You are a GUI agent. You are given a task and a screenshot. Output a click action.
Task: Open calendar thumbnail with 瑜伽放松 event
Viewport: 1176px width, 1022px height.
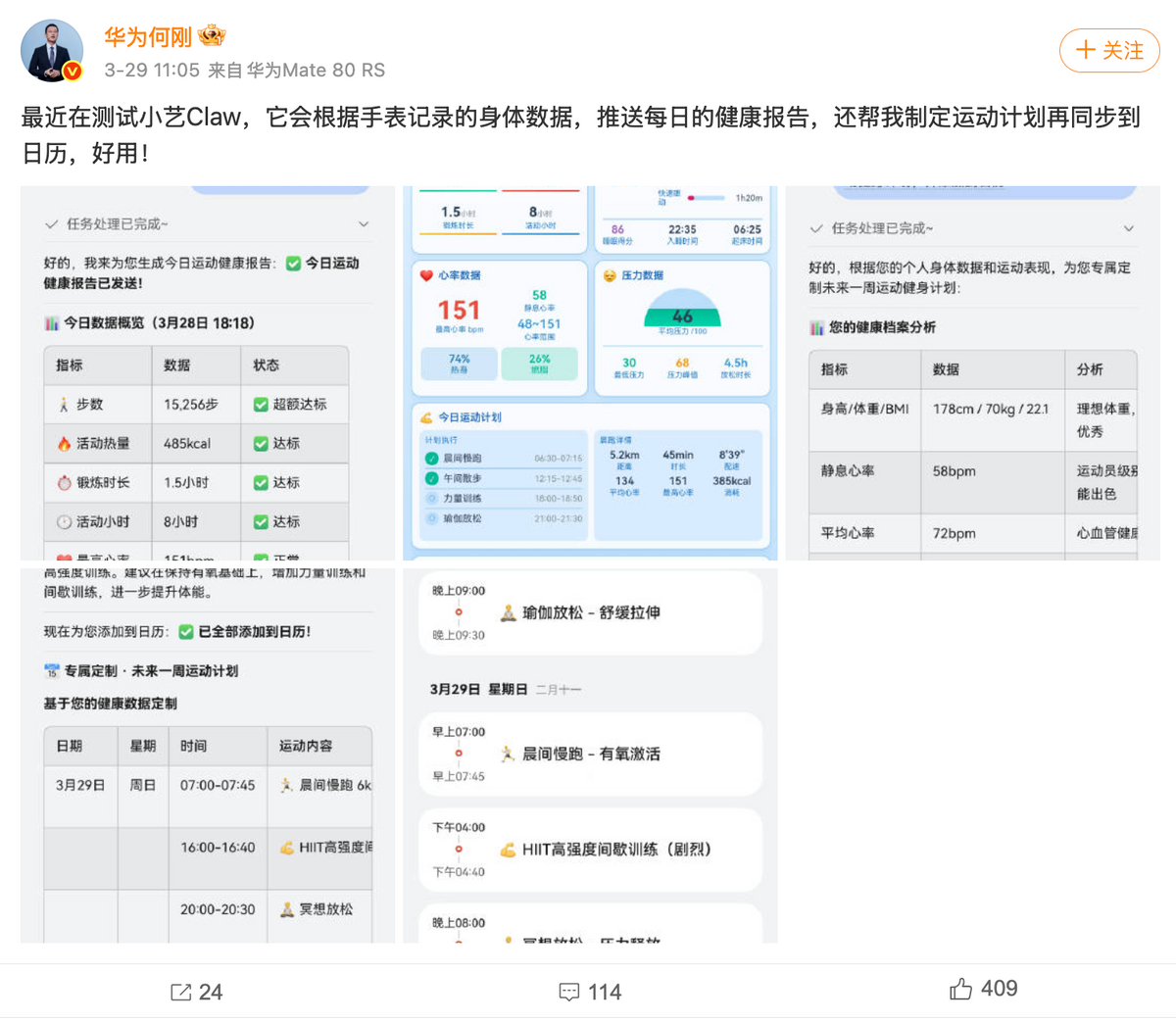pyautogui.click(x=590, y=755)
